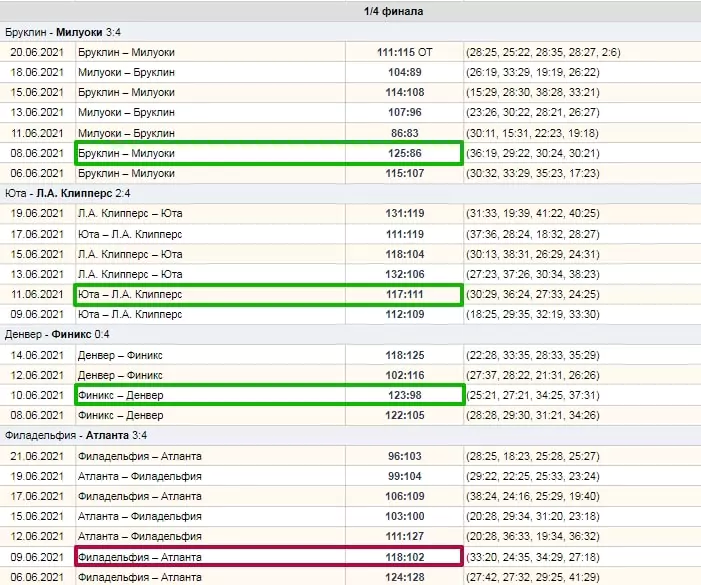
Task: Click score 111:127
Action: tap(405, 537)
